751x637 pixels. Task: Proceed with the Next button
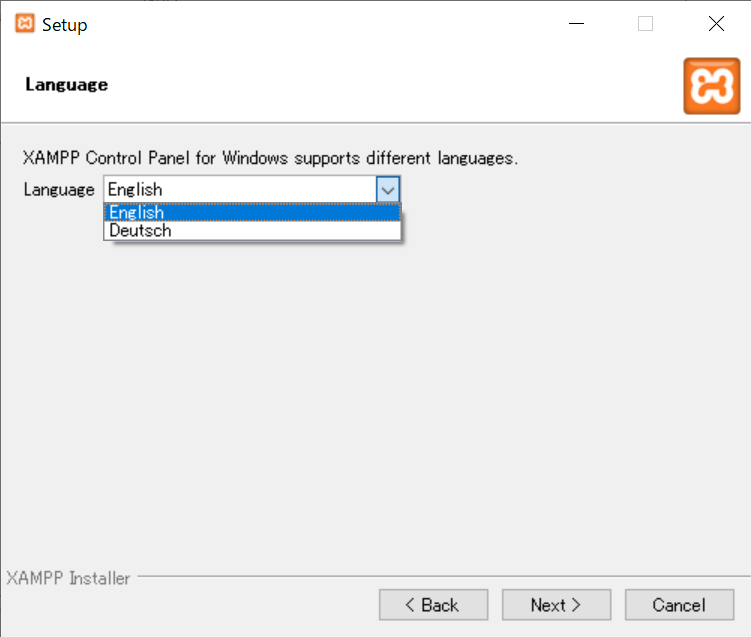(557, 605)
